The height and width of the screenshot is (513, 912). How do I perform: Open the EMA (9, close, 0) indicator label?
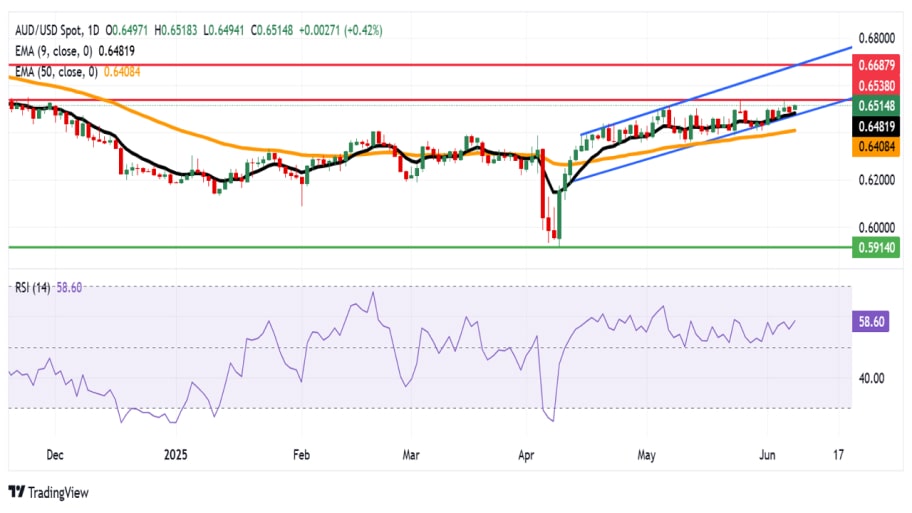tap(54, 51)
